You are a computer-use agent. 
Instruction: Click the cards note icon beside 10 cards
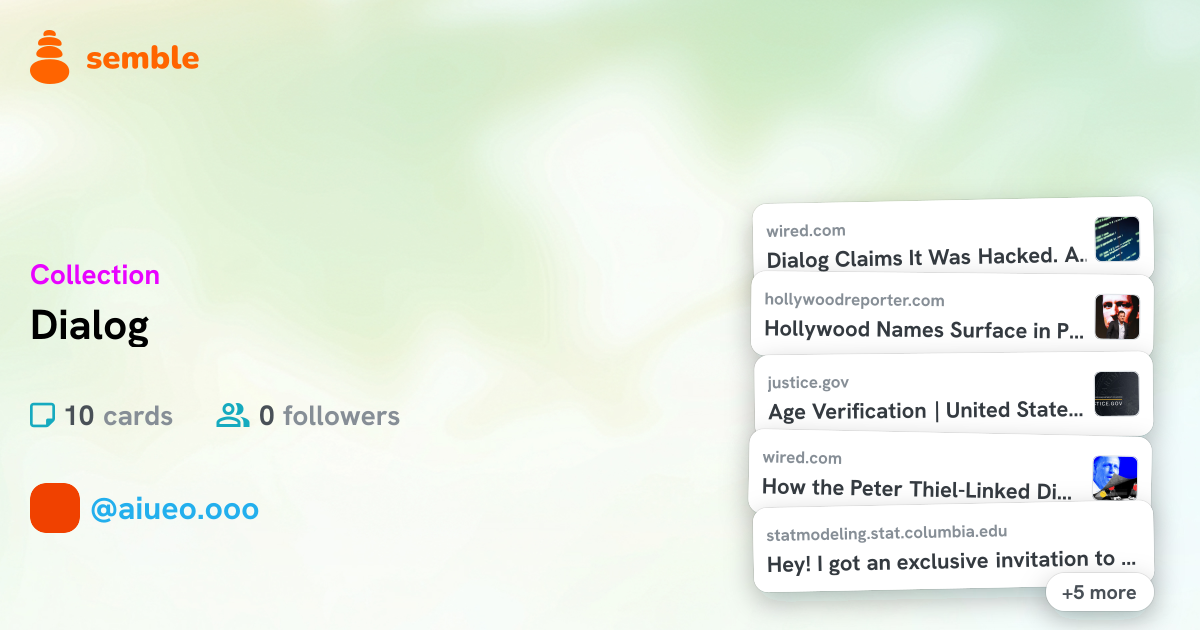(x=42, y=415)
